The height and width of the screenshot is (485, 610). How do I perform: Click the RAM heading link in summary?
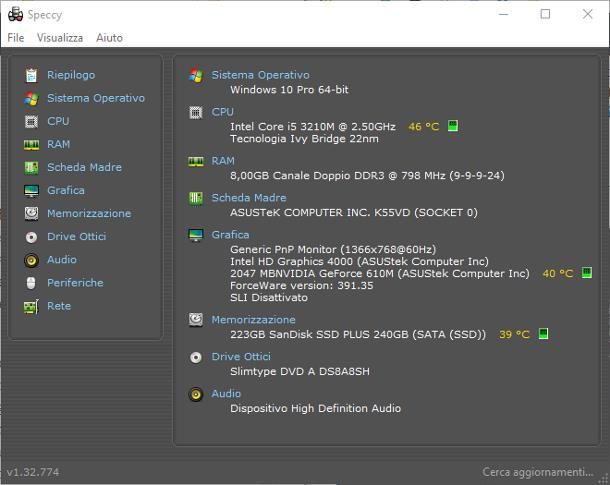click(x=223, y=161)
